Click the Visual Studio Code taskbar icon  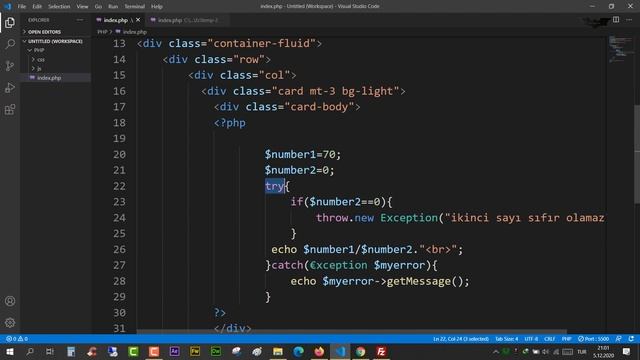point(340,351)
